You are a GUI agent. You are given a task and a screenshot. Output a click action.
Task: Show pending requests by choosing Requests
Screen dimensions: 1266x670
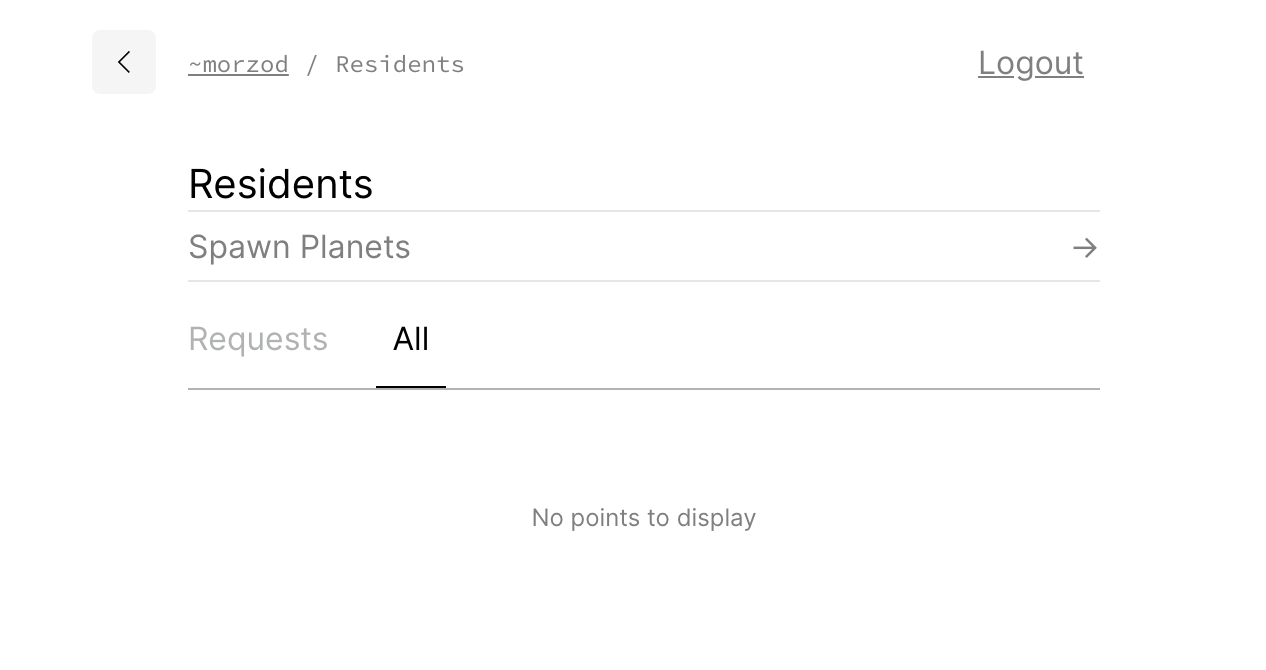[258, 339]
